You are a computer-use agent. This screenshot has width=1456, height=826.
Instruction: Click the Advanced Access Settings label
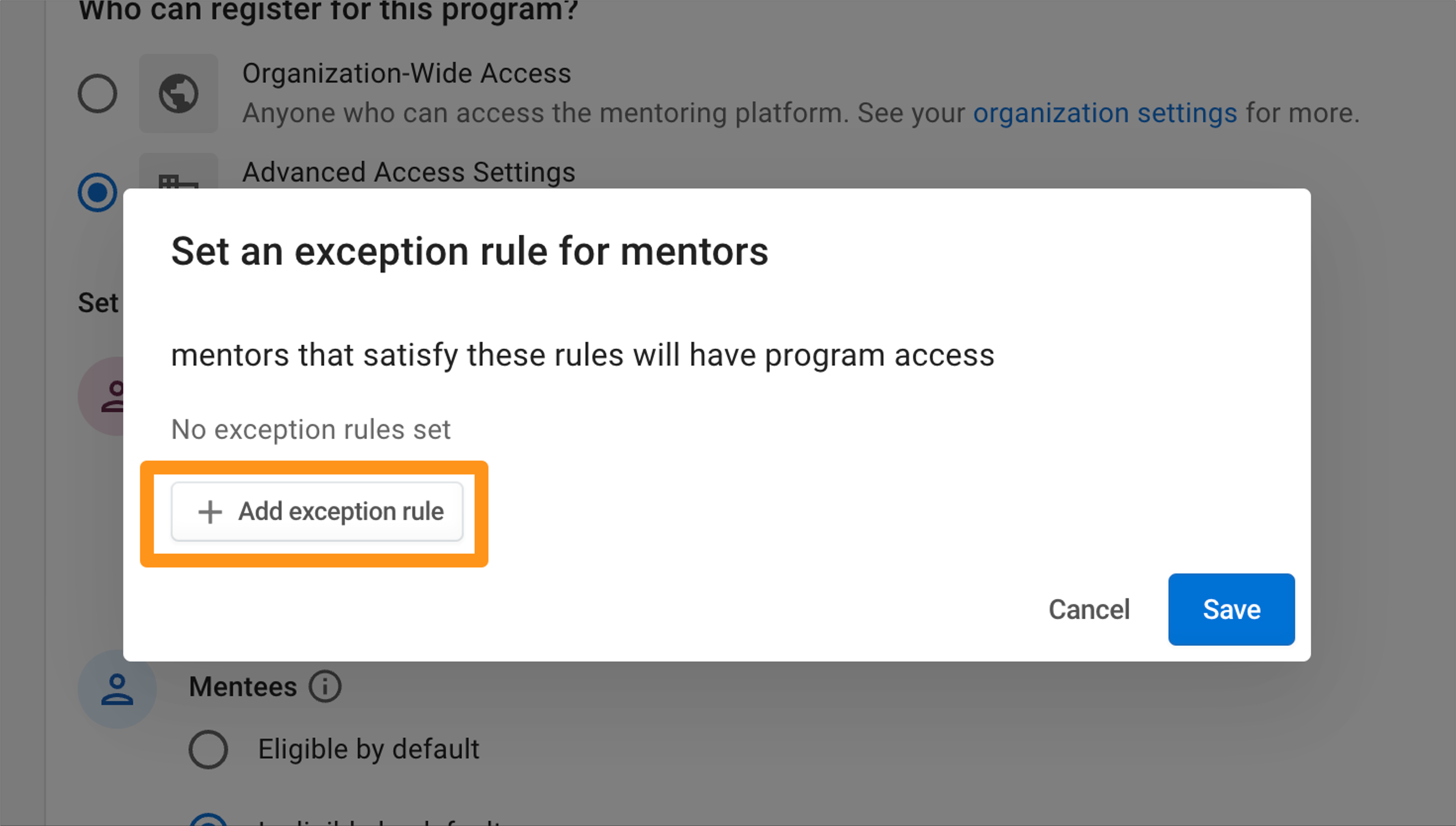[x=408, y=172]
